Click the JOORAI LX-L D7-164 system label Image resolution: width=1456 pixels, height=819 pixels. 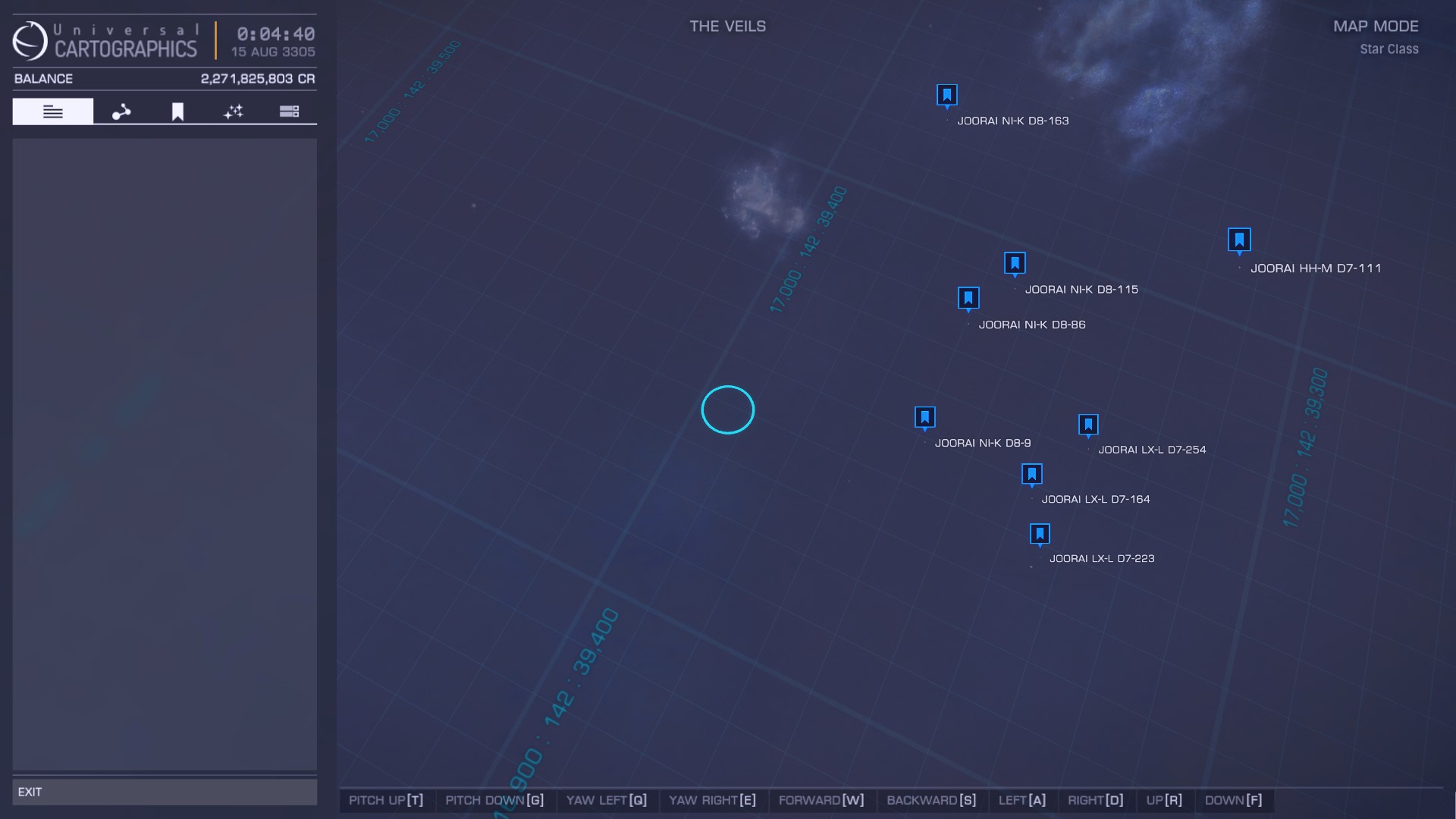point(1096,499)
